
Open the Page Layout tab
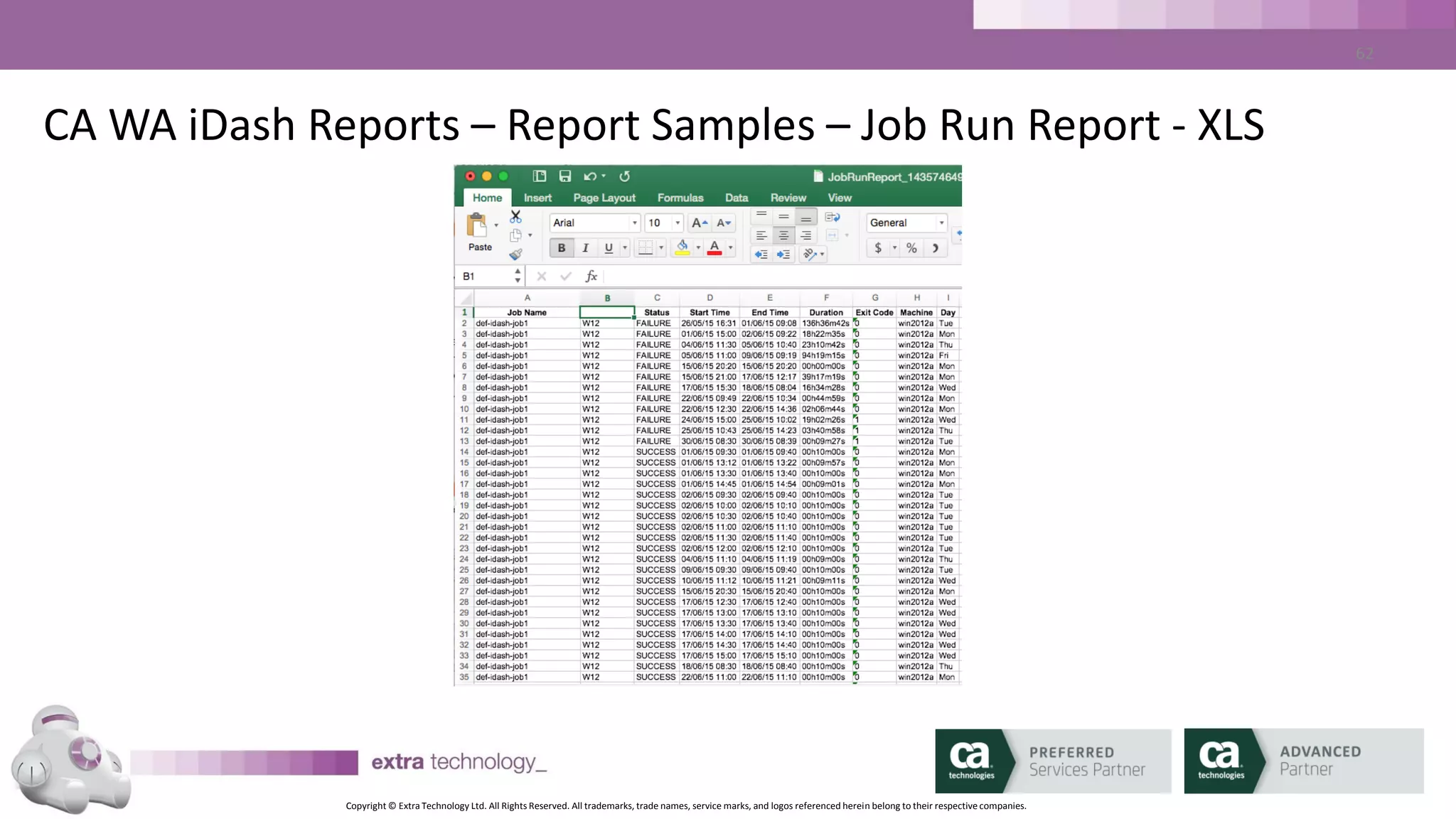click(604, 198)
